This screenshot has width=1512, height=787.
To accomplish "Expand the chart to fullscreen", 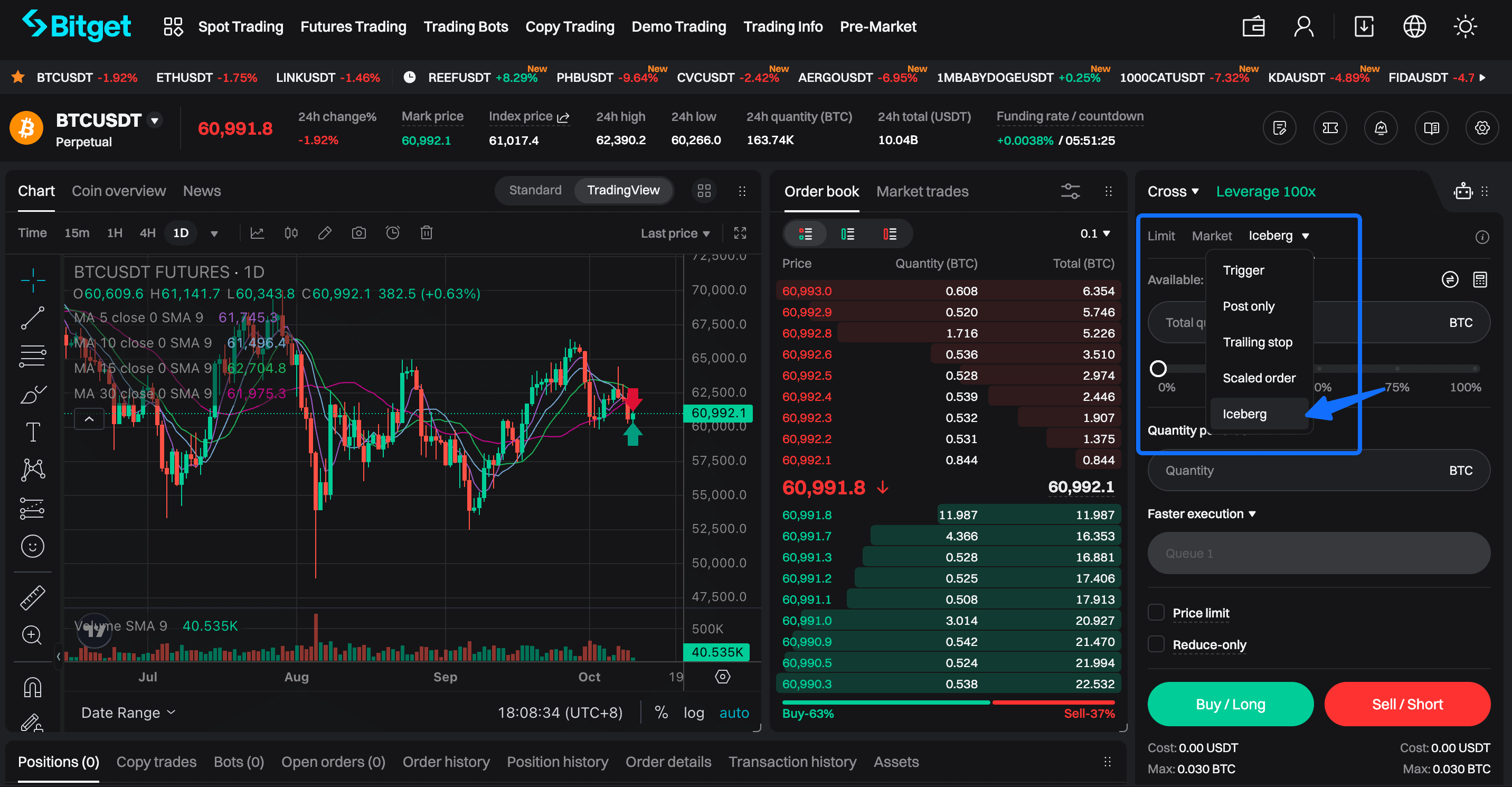I will (x=740, y=233).
